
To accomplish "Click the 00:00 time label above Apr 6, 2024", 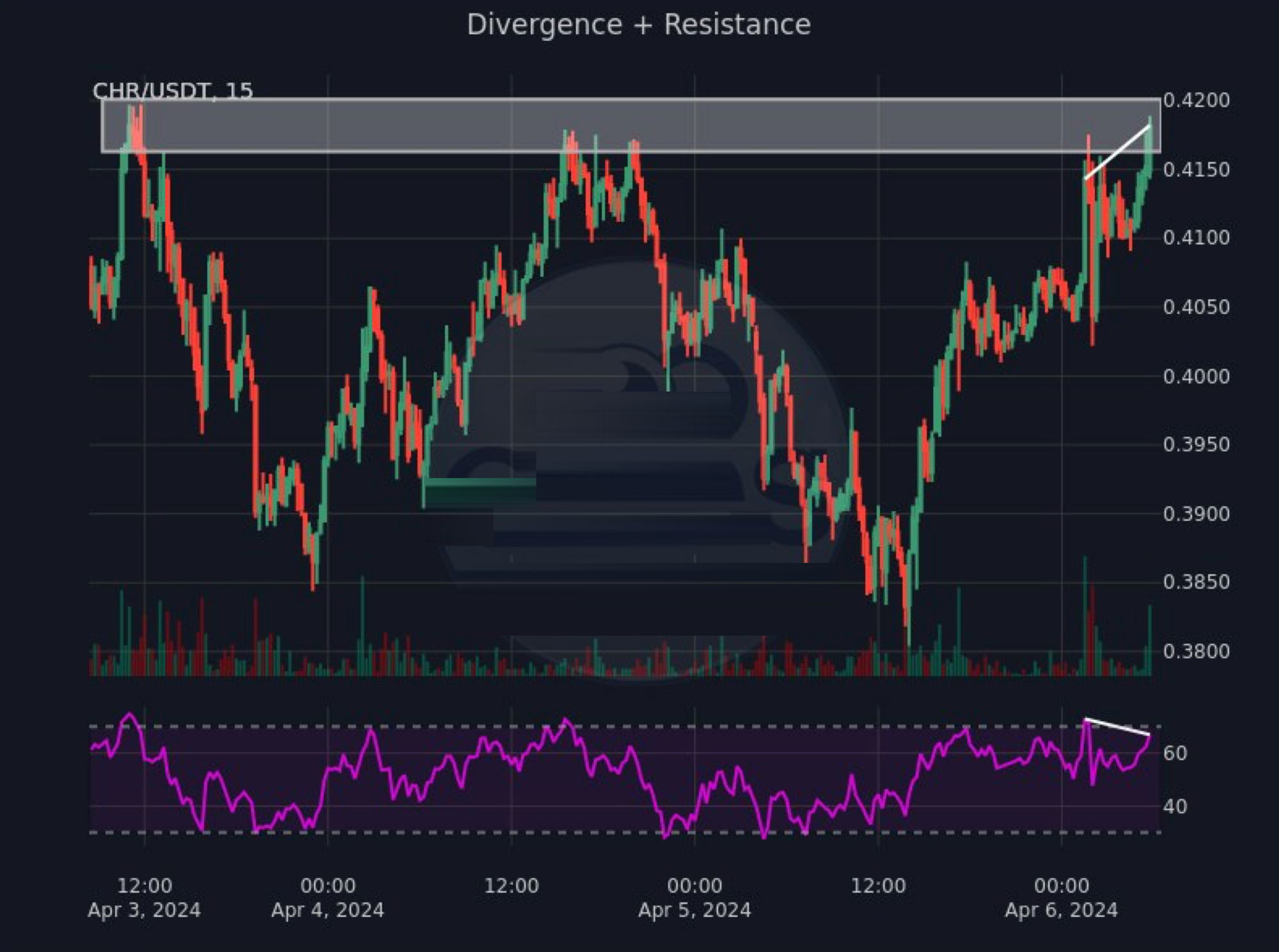I will point(1062,886).
